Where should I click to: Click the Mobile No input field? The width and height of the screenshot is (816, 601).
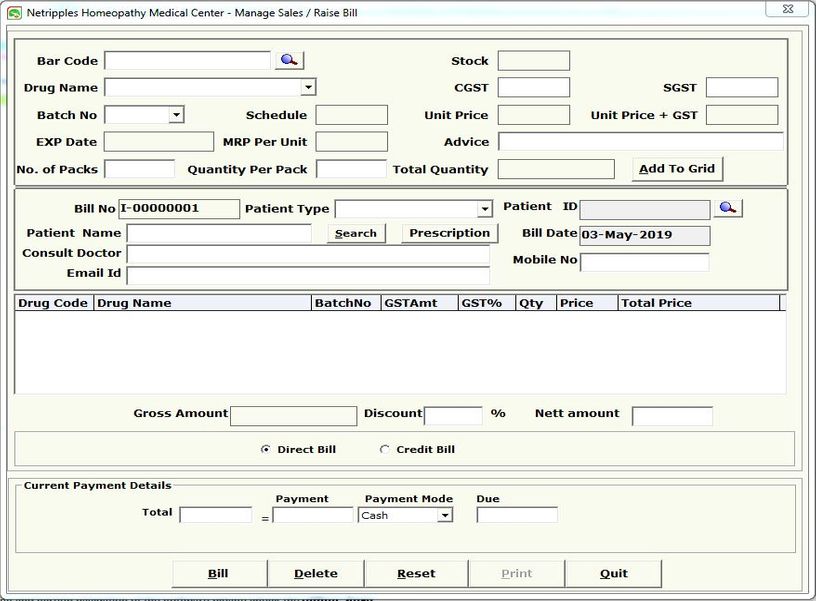(x=644, y=262)
